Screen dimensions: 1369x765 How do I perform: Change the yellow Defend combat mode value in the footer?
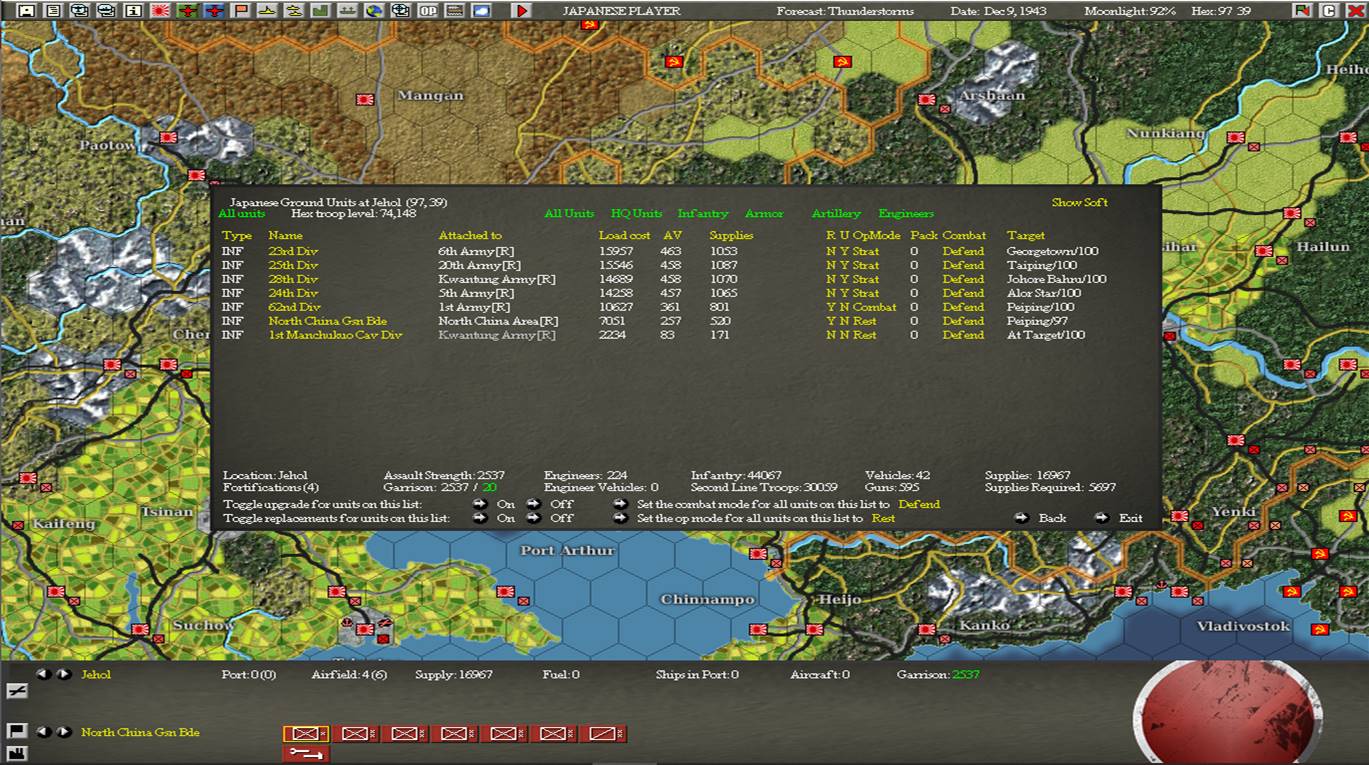point(919,504)
